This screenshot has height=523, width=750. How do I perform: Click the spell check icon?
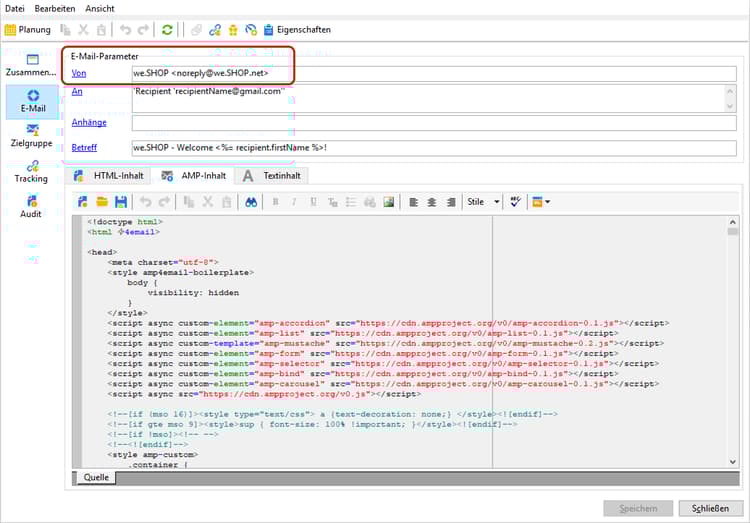pyautogui.click(x=516, y=201)
